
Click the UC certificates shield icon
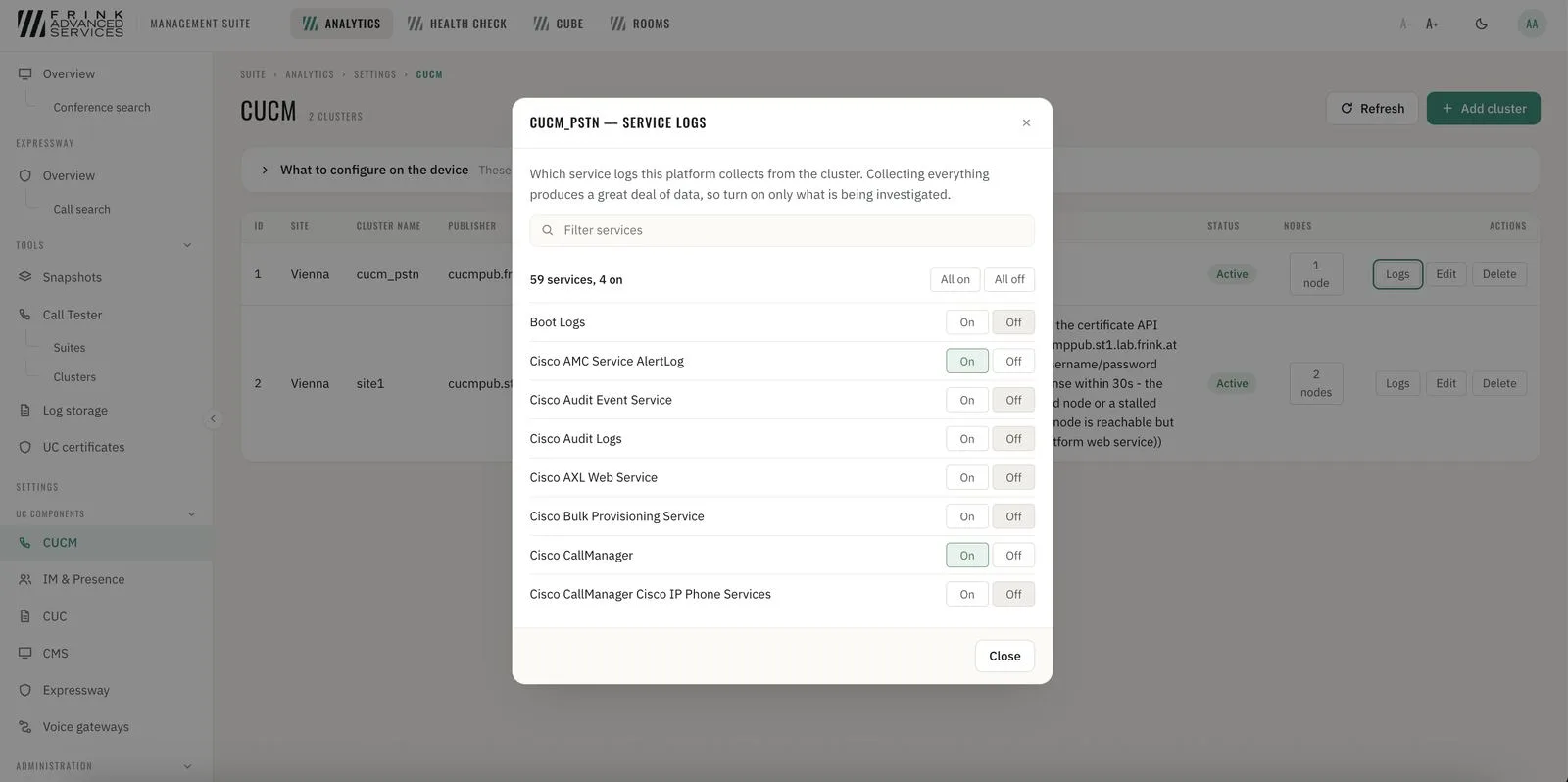25,447
